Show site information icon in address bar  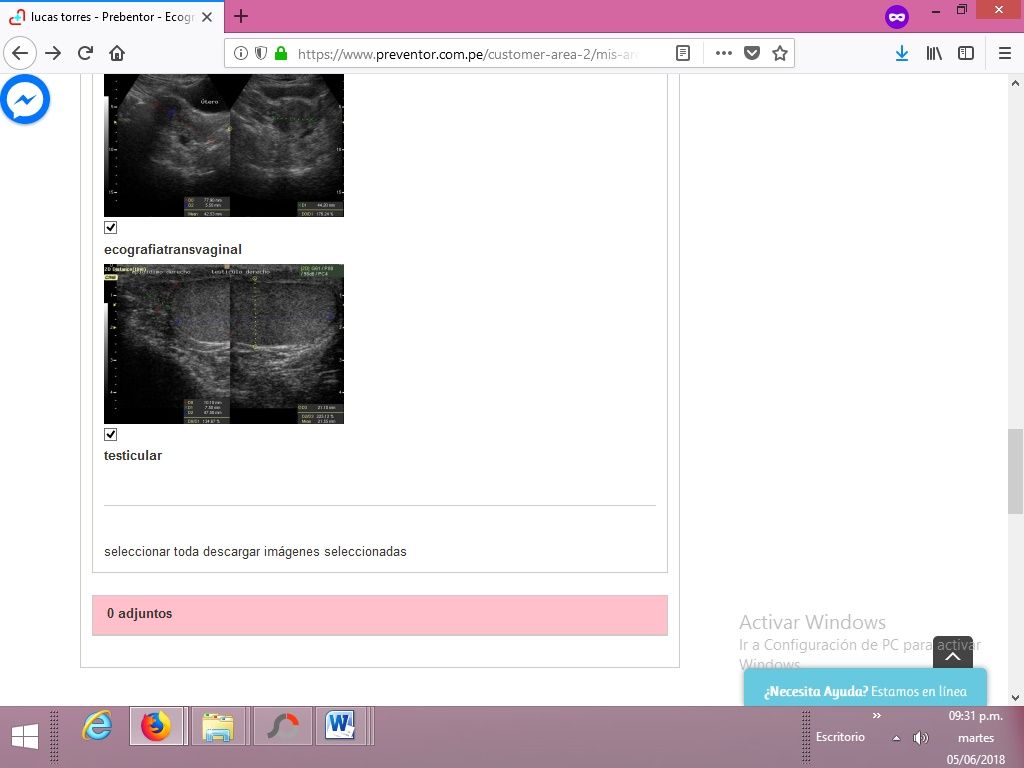pos(241,54)
